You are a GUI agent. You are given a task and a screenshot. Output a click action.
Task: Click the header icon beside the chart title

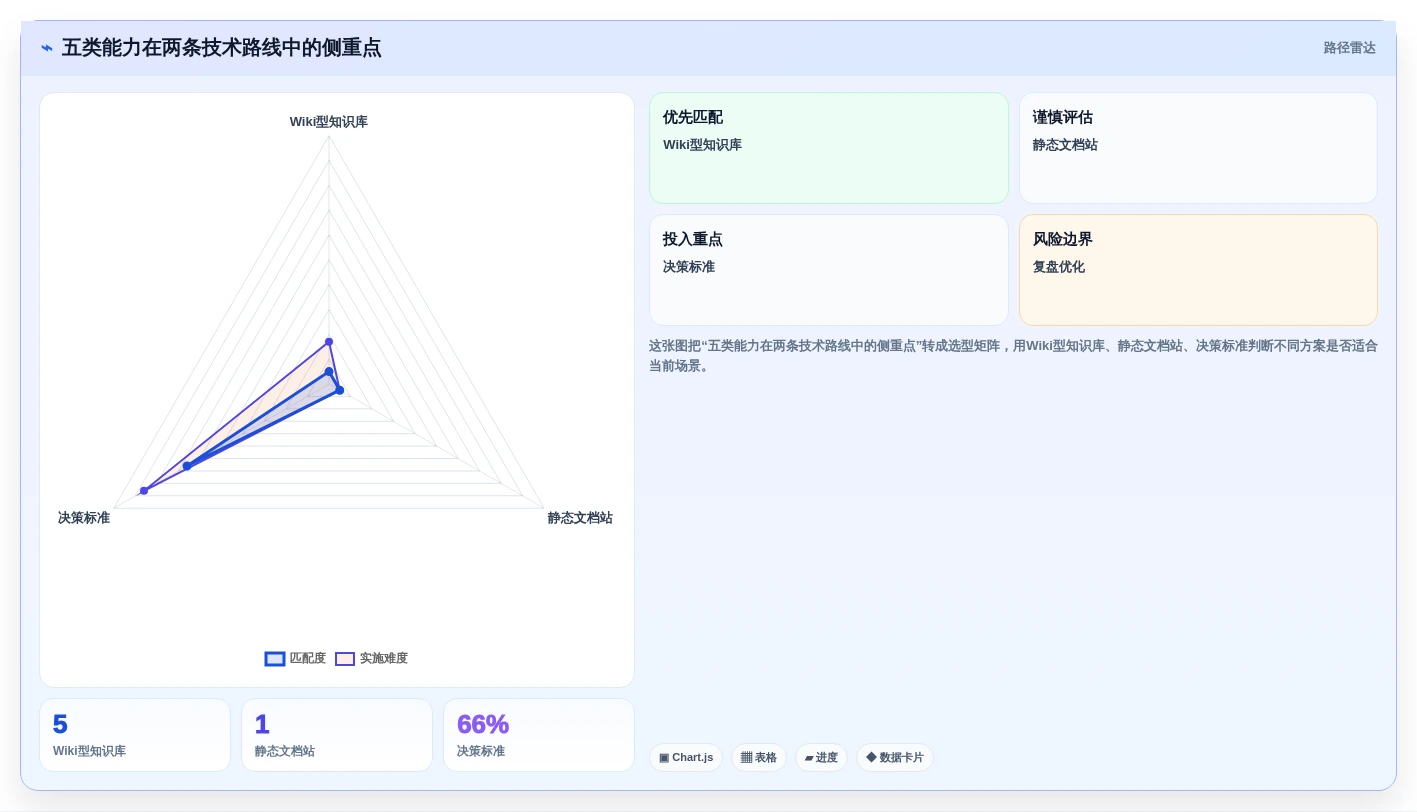47,48
